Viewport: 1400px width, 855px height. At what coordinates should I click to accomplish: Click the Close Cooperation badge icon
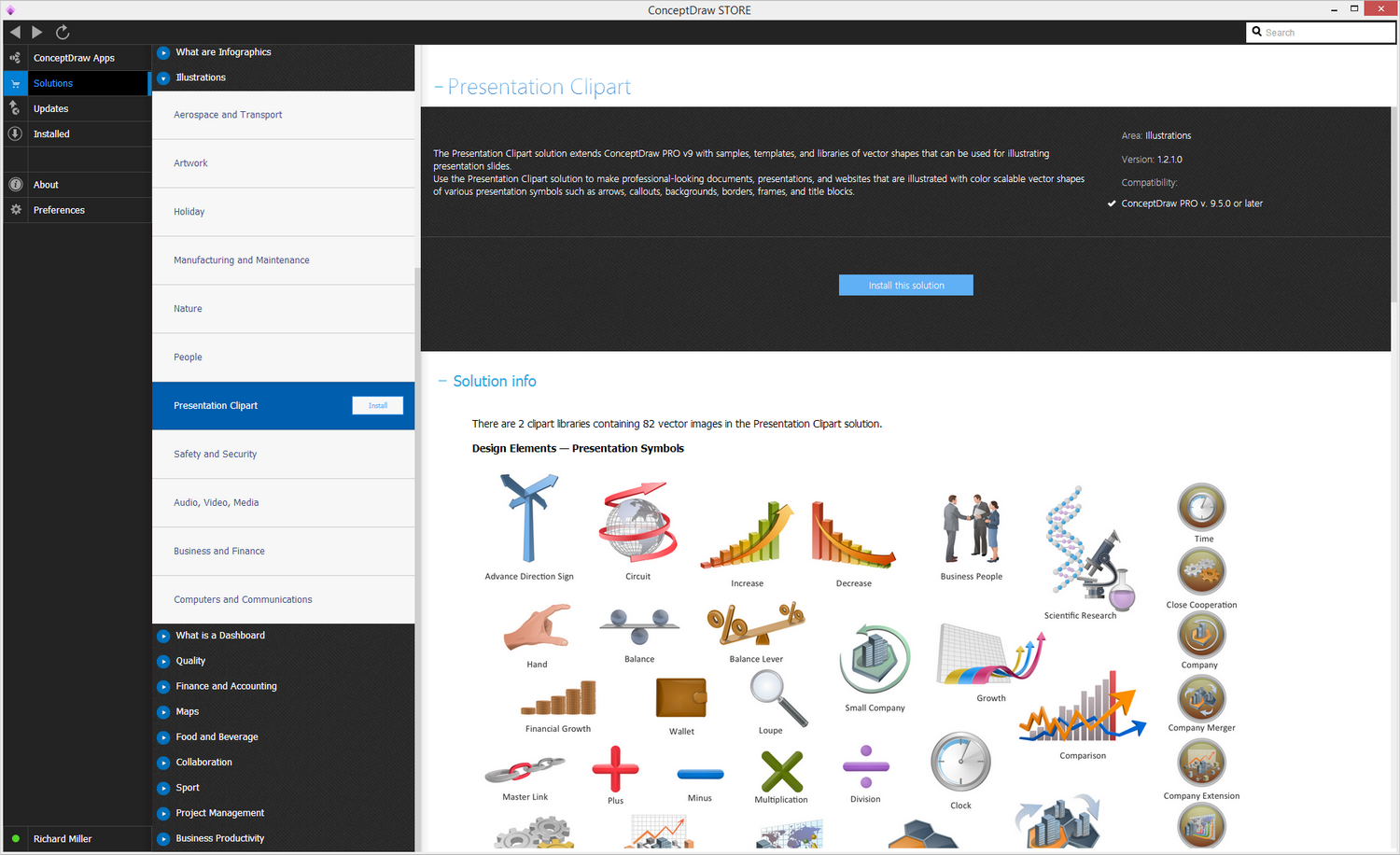click(x=1202, y=571)
